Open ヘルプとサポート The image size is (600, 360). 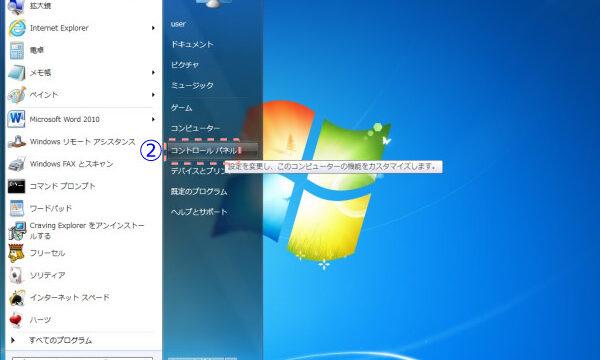(199, 212)
